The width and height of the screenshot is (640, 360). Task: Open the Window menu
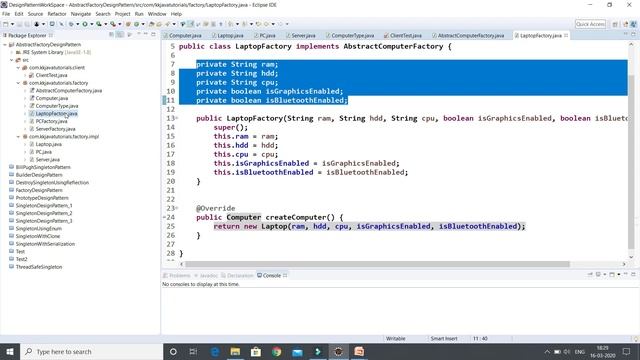tap(157, 14)
